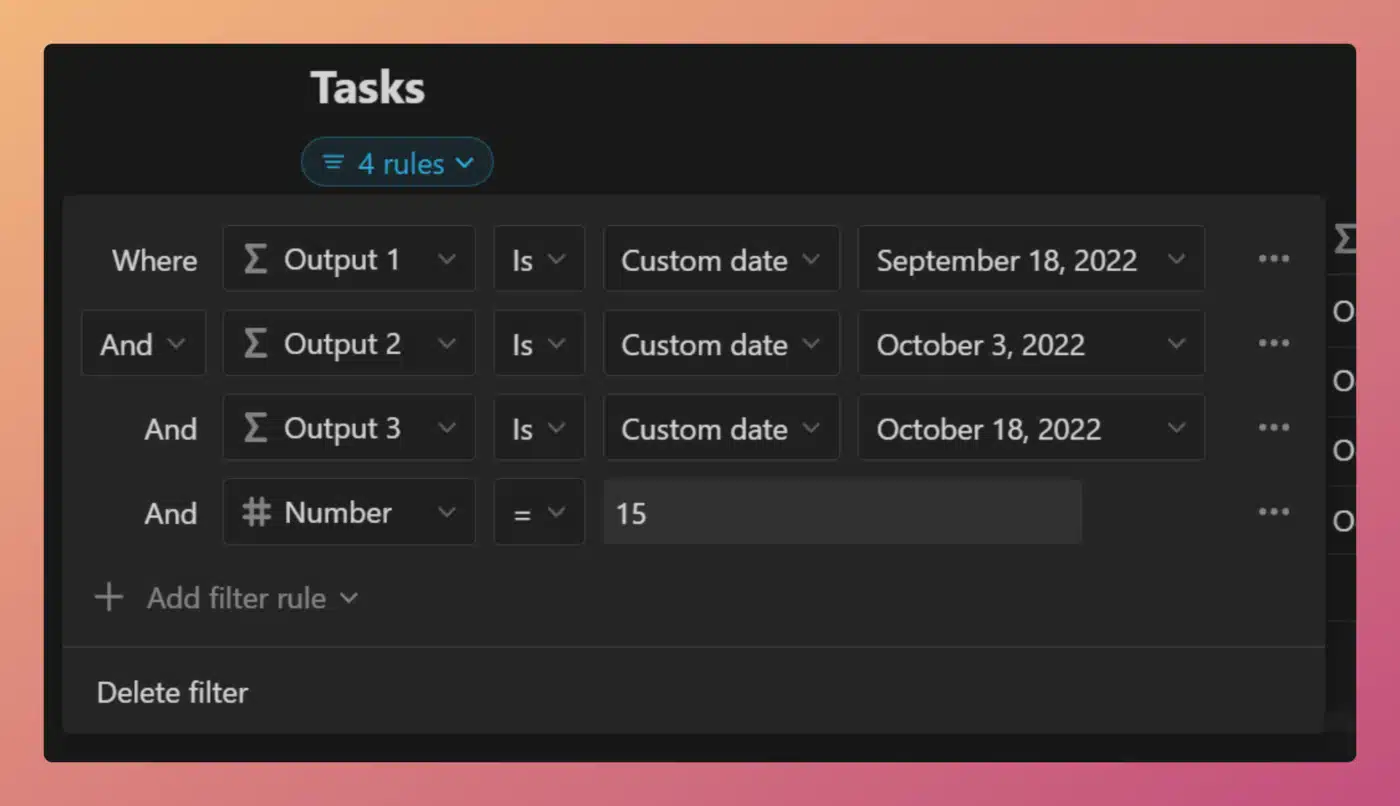1400x806 pixels.
Task: Click the hash icon of the Number property
Action: [x=257, y=512]
